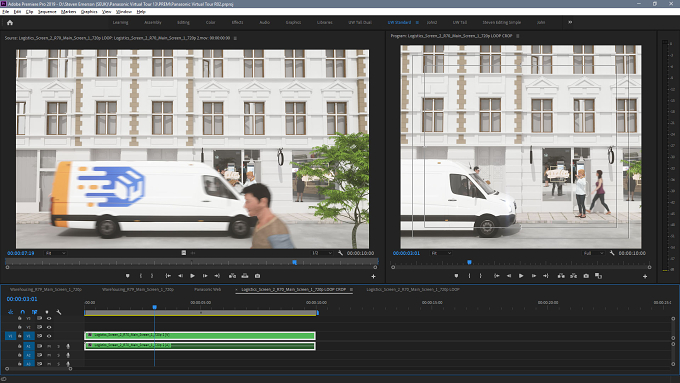Screen dimensions: 680x383
Task: Solo audio track A1
Action: coord(59,346)
